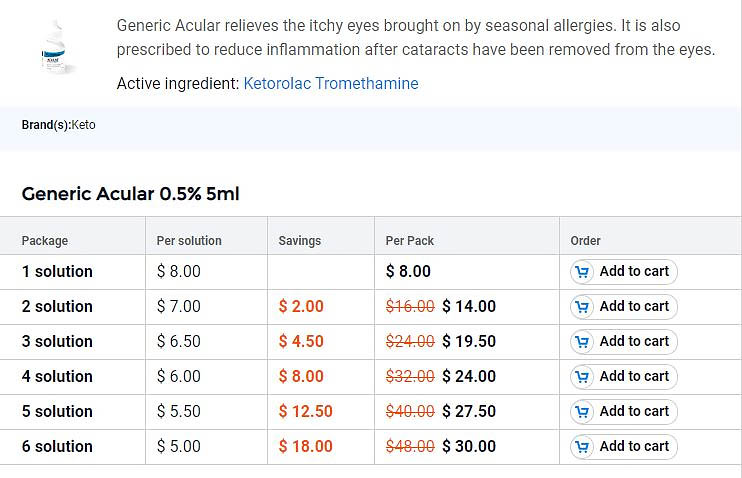Click the Generic Acular 0.5% 5ml heading
The width and height of the screenshot is (742, 478).
pyautogui.click(x=130, y=194)
